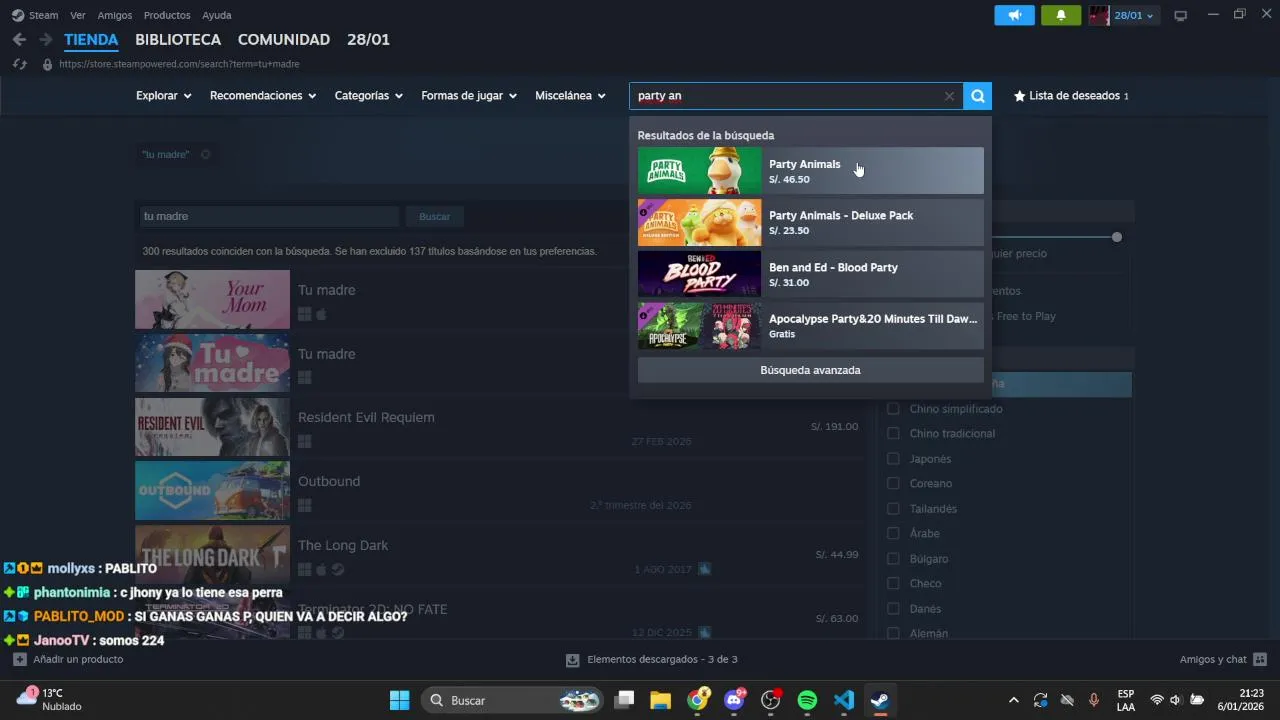Select Party Animals - Deluxe Pack result
Screen dimensions: 1280x720
pyautogui.click(x=810, y=222)
